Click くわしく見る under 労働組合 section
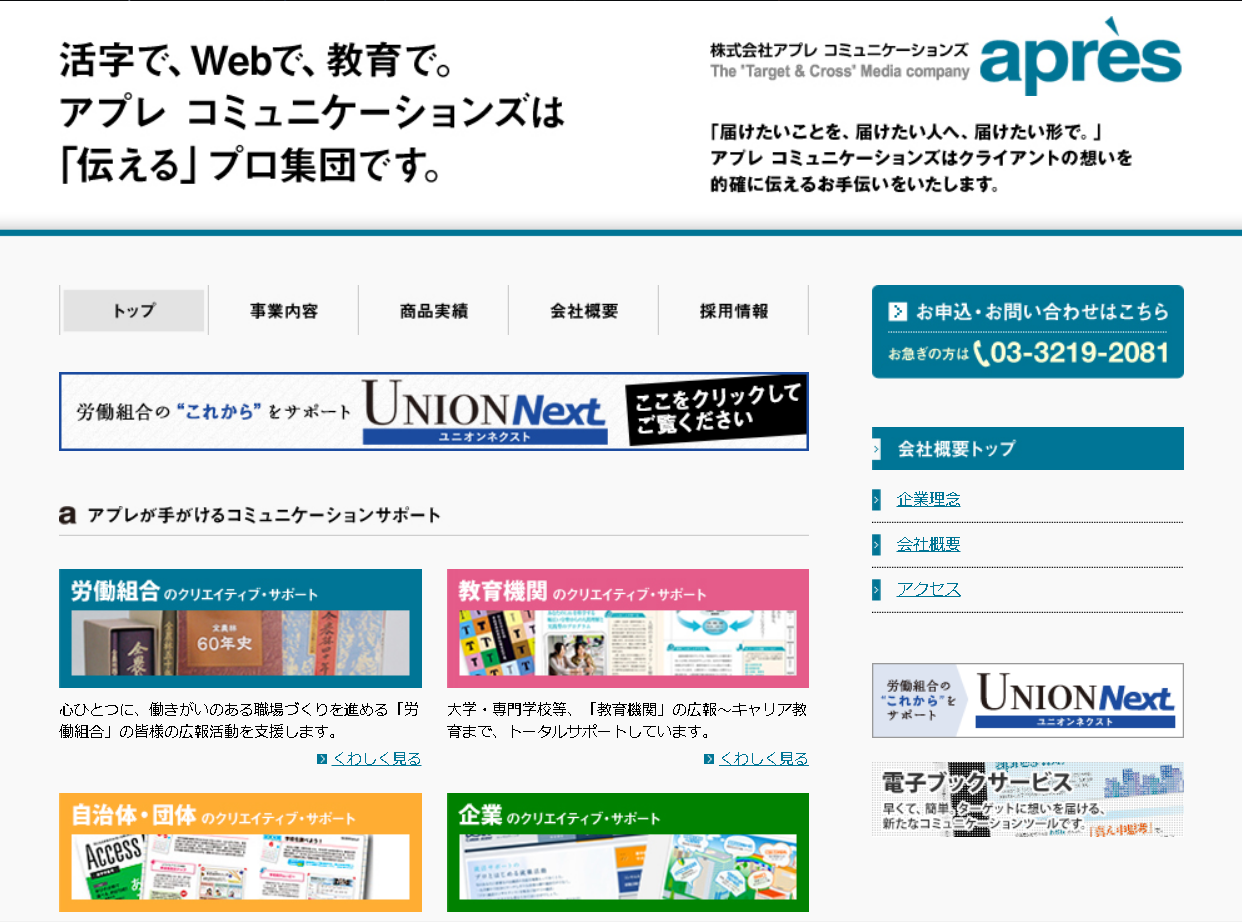Screen dimensions: 1242x922 377,759
